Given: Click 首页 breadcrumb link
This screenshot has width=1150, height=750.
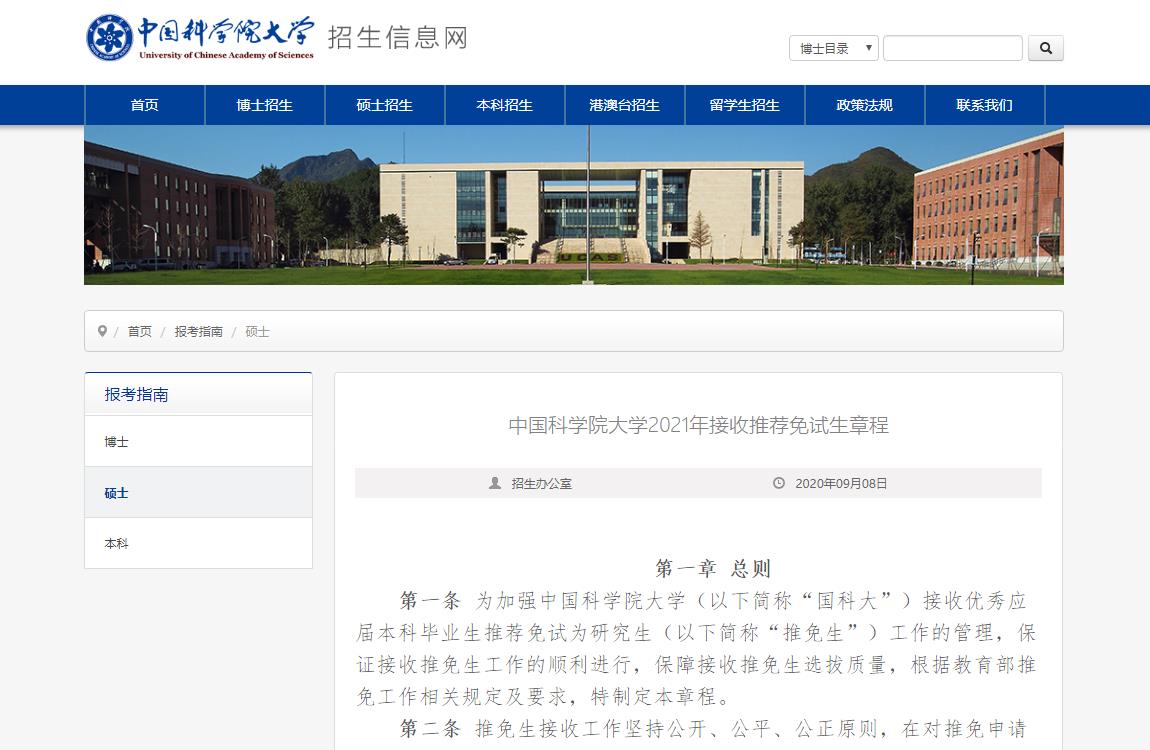Looking at the screenshot, I should (140, 331).
